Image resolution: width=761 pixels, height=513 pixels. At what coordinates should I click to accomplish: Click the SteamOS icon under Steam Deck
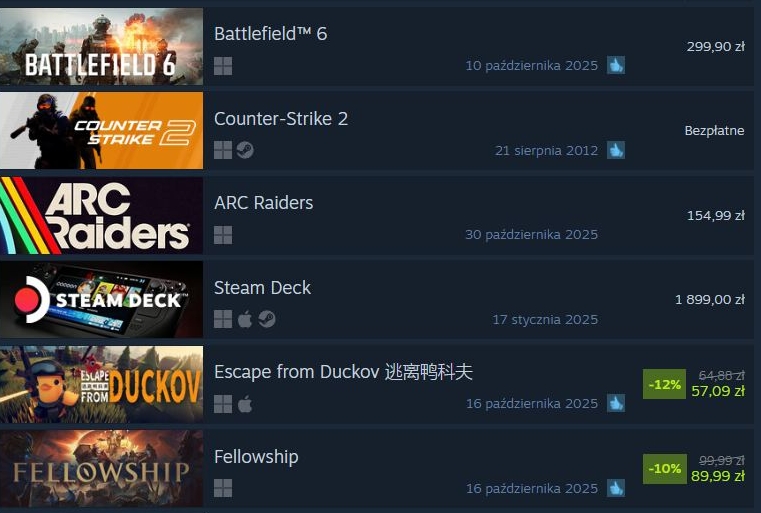[x=267, y=319]
